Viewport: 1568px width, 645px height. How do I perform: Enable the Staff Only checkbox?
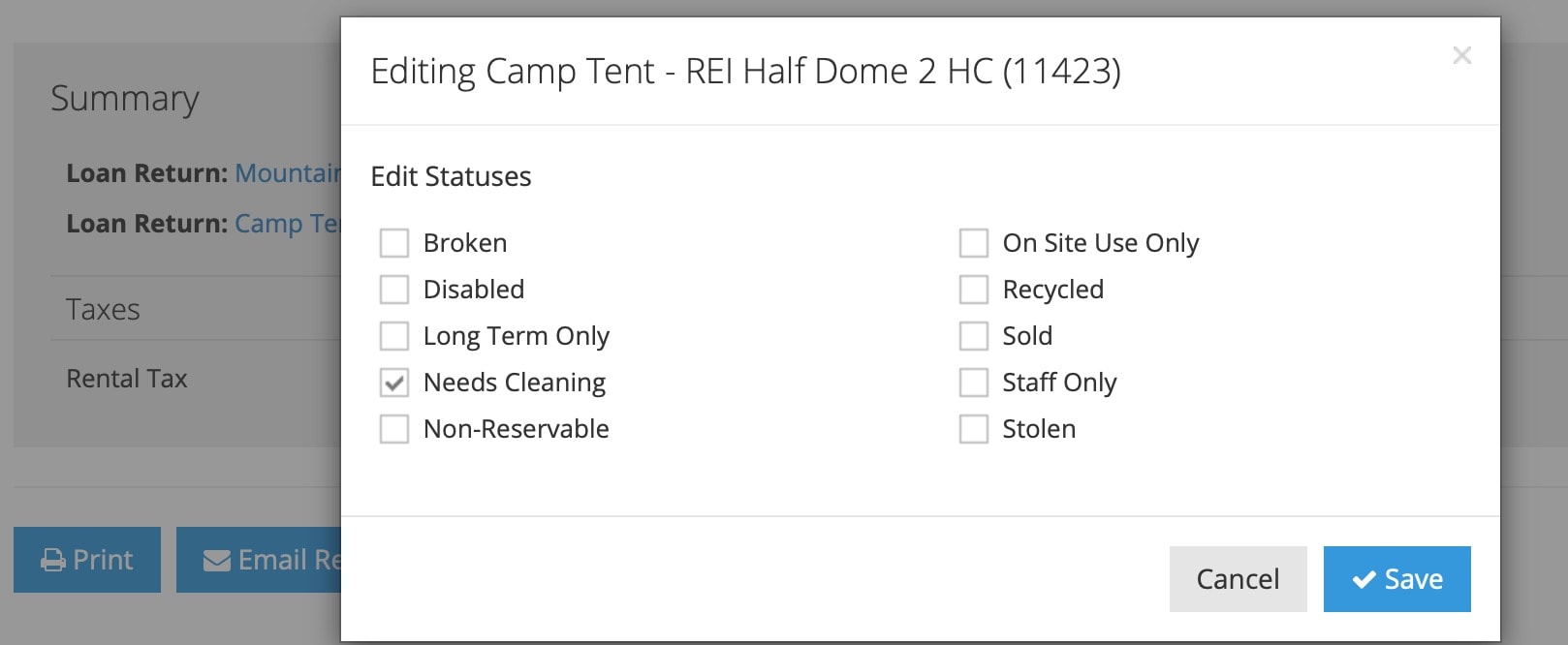(974, 383)
